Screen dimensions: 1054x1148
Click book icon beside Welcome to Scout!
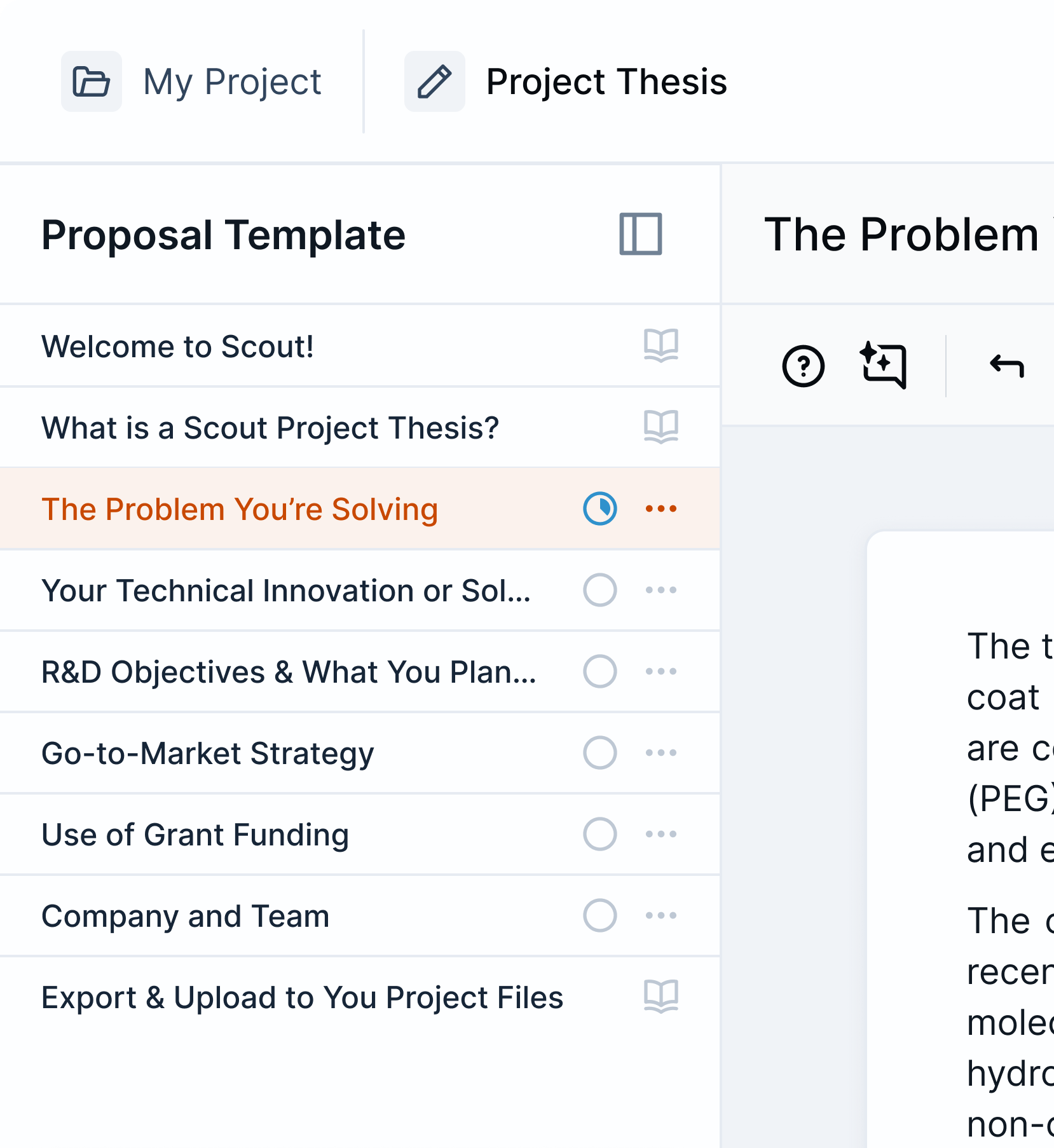click(661, 346)
